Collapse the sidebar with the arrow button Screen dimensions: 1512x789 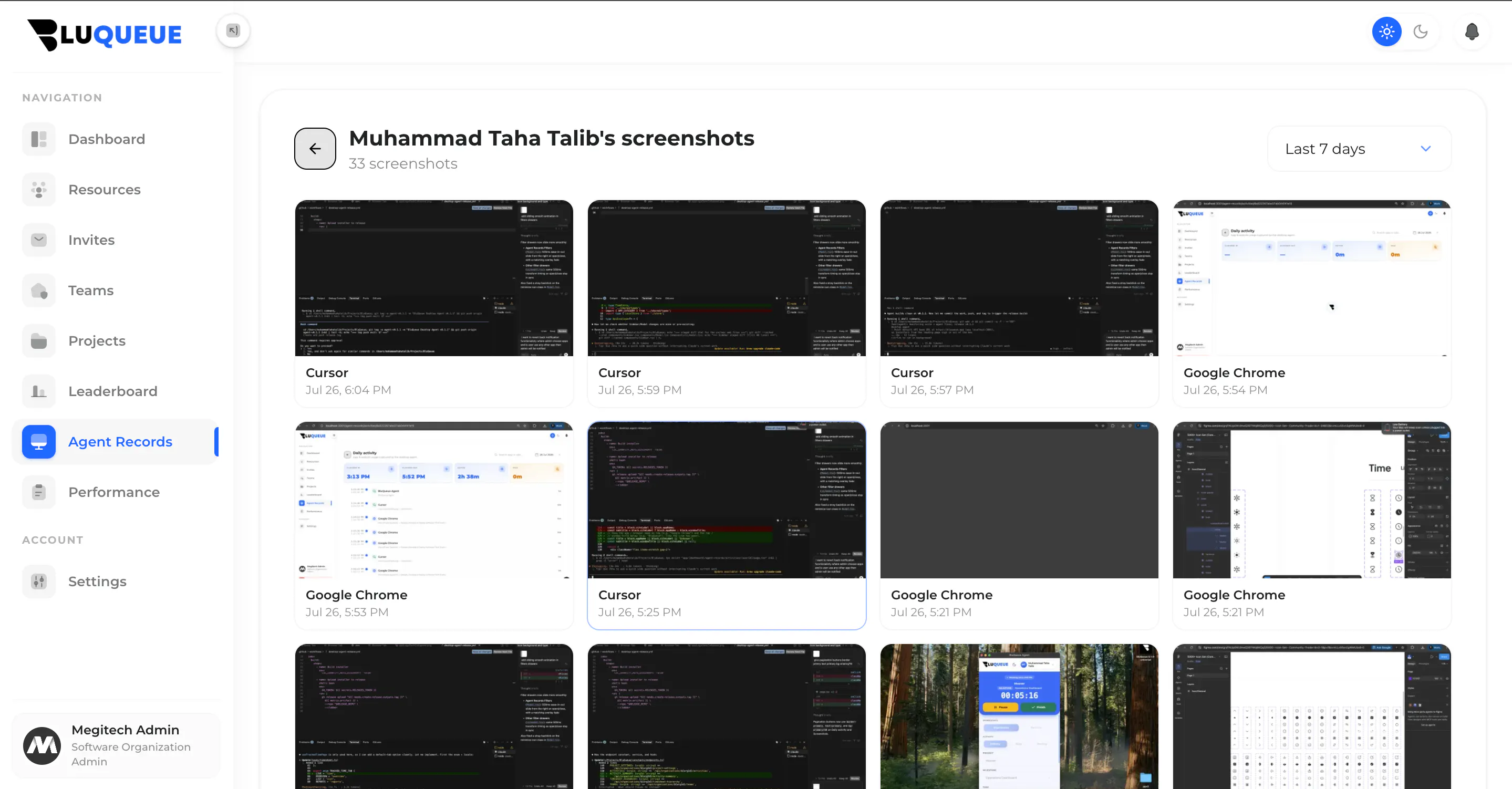(233, 30)
